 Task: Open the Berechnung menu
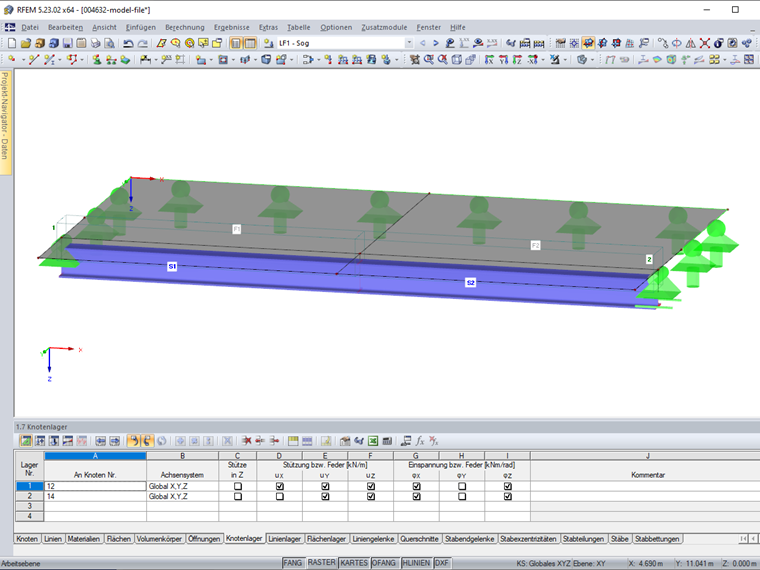pyautogui.click(x=185, y=27)
